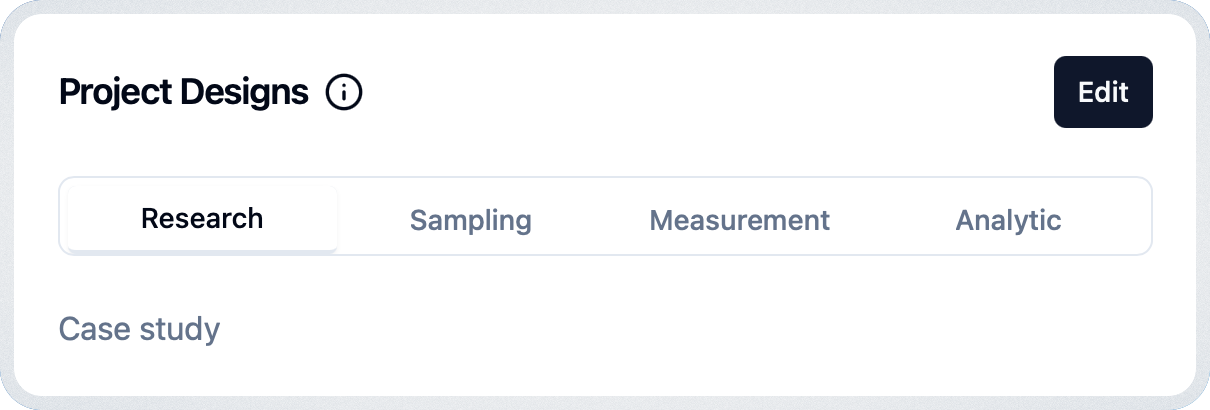
Task: Select the Case study research design value
Action: pyautogui.click(x=140, y=329)
